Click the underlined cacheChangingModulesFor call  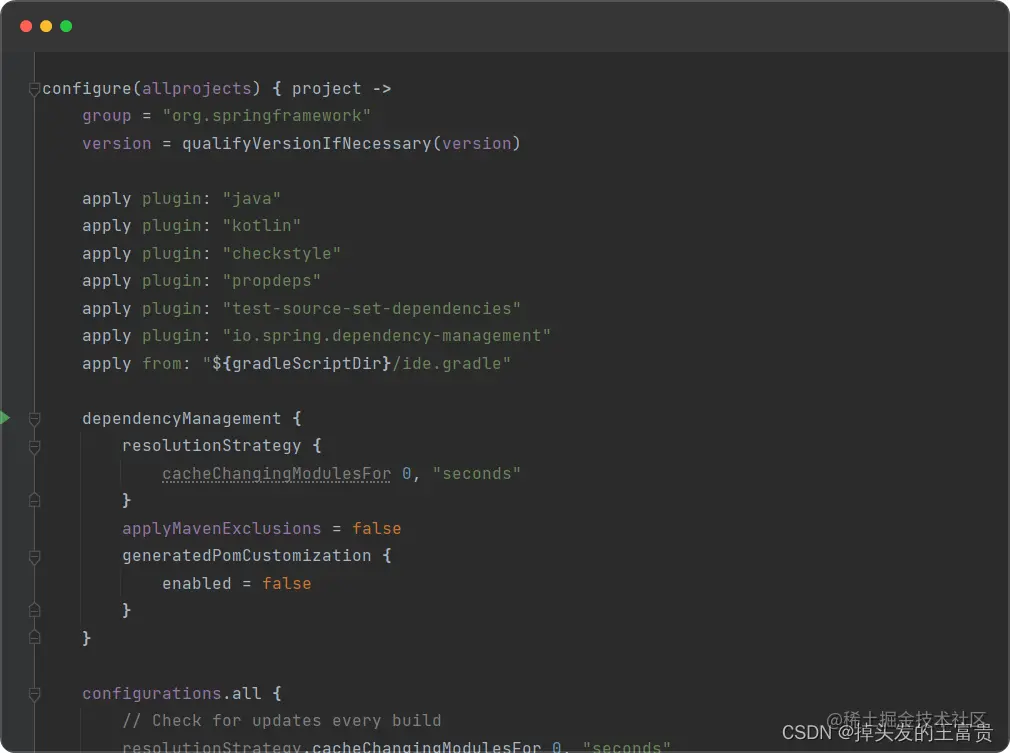(276, 473)
